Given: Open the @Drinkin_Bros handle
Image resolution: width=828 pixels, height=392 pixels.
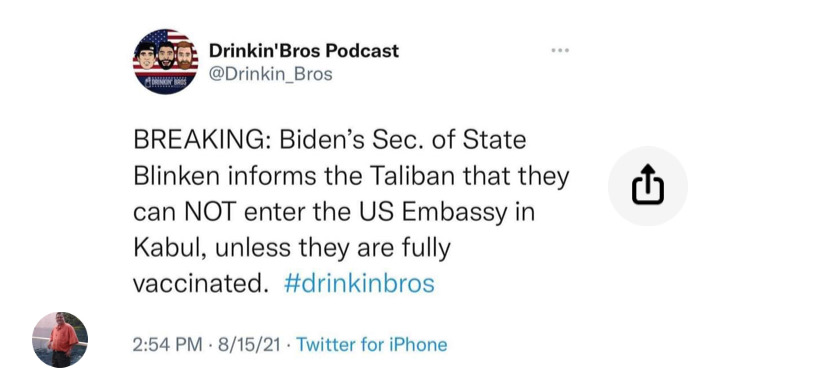Looking at the screenshot, I should [271, 74].
